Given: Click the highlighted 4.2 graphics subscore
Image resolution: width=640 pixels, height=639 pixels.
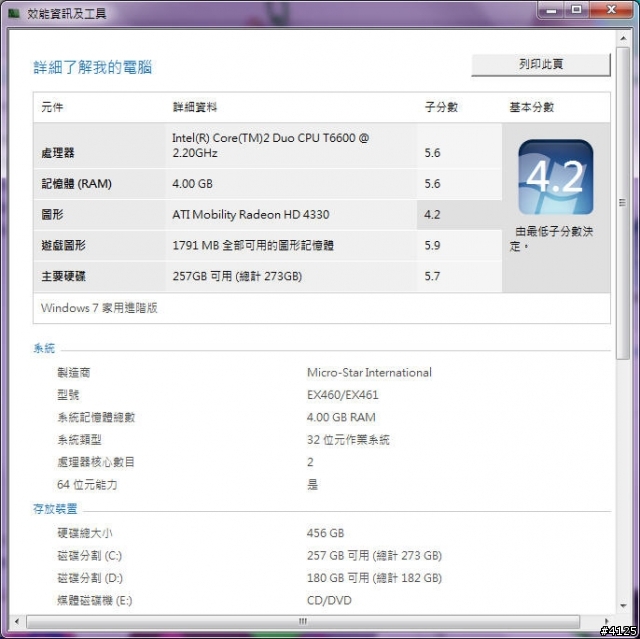Looking at the screenshot, I should point(432,215).
